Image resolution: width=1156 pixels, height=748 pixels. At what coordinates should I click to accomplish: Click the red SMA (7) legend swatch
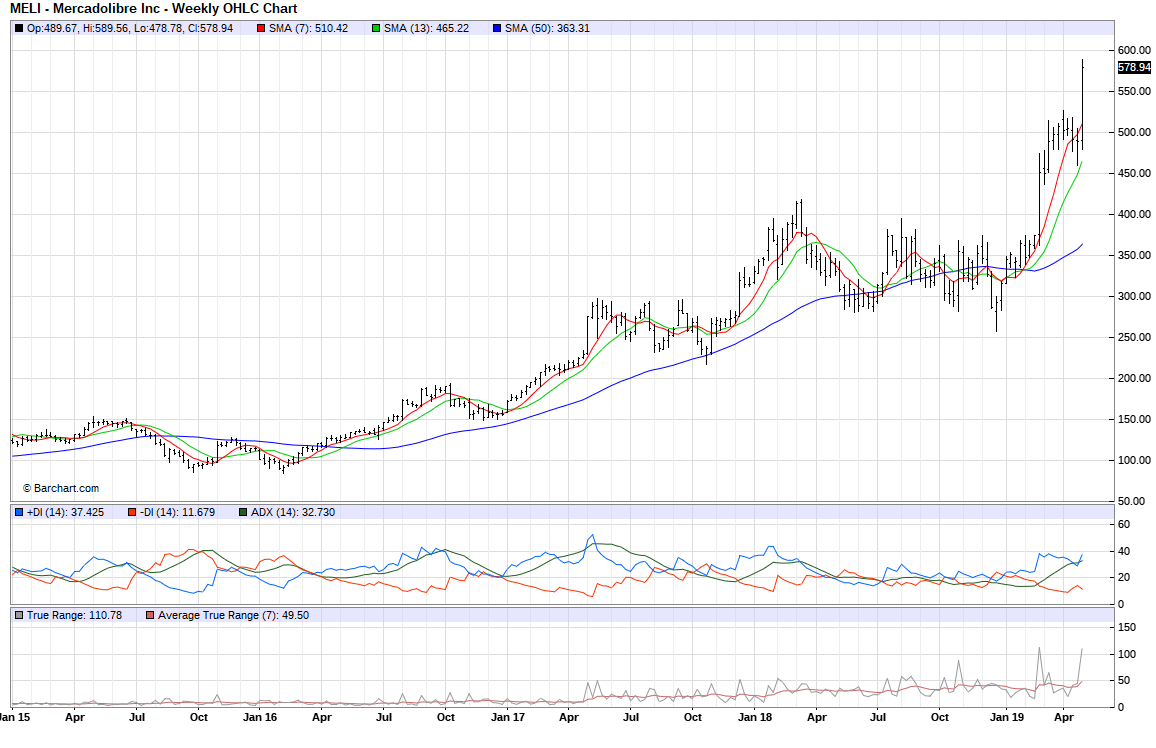[x=262, y=28]
